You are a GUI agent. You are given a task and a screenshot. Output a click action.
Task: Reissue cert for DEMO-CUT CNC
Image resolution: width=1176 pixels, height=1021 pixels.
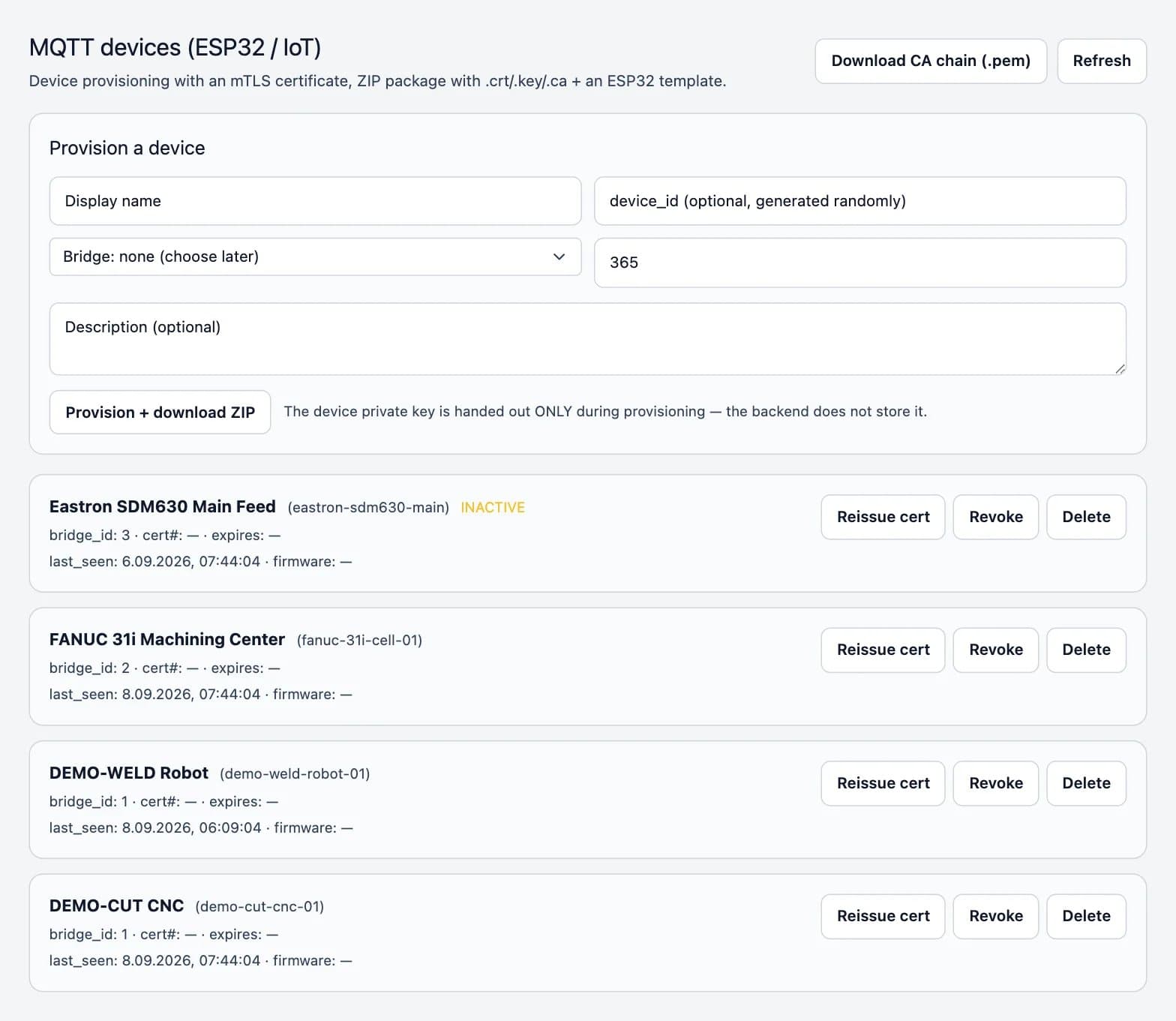point(883,916)
